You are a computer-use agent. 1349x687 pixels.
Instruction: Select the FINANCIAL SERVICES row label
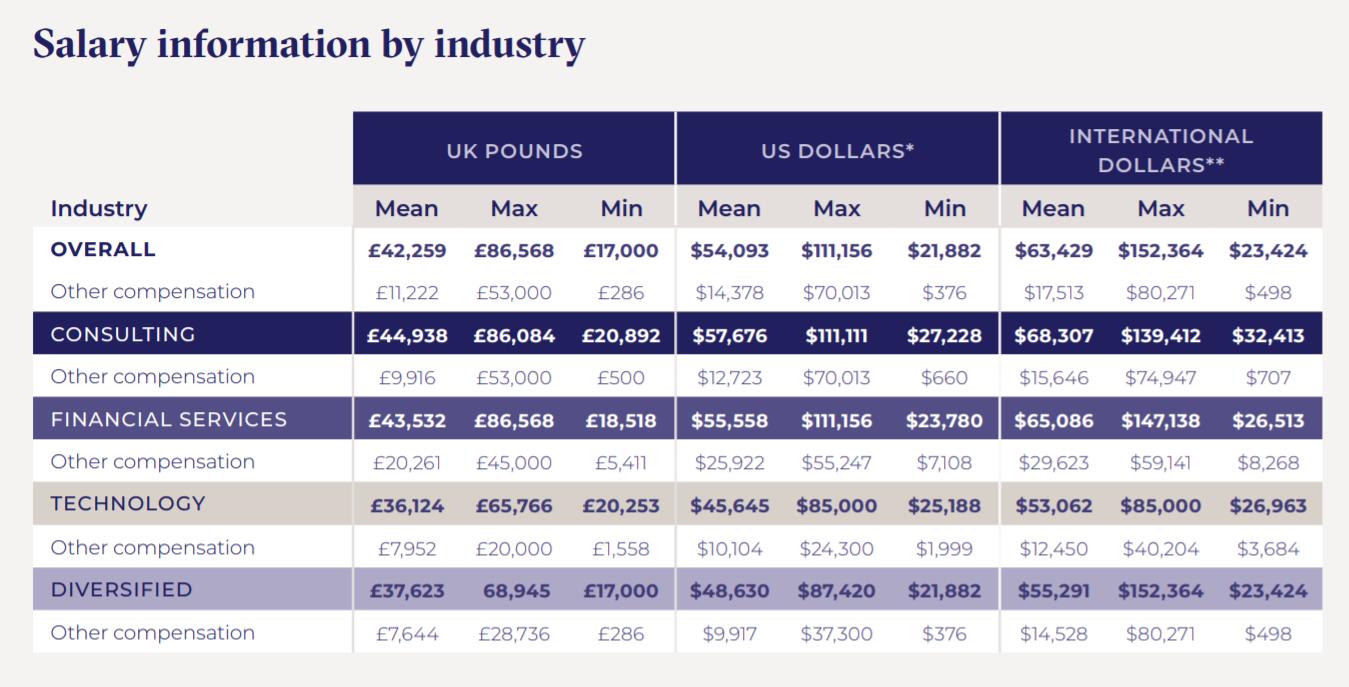[169, 419]
